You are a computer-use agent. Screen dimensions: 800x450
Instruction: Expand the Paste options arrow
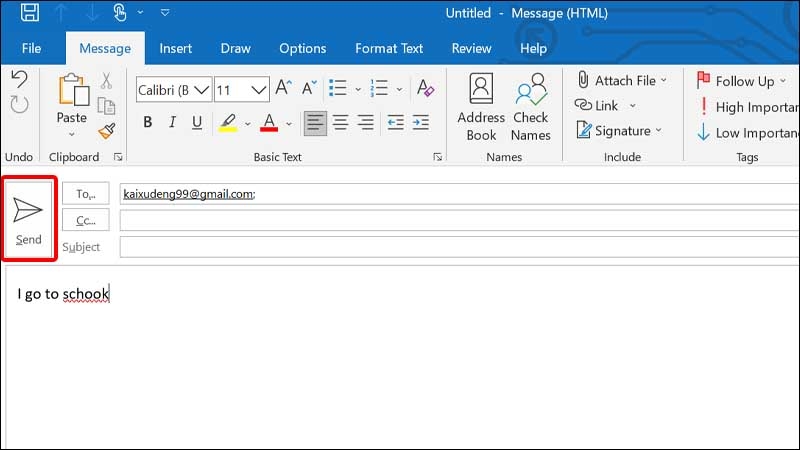(x=72, y=134)
